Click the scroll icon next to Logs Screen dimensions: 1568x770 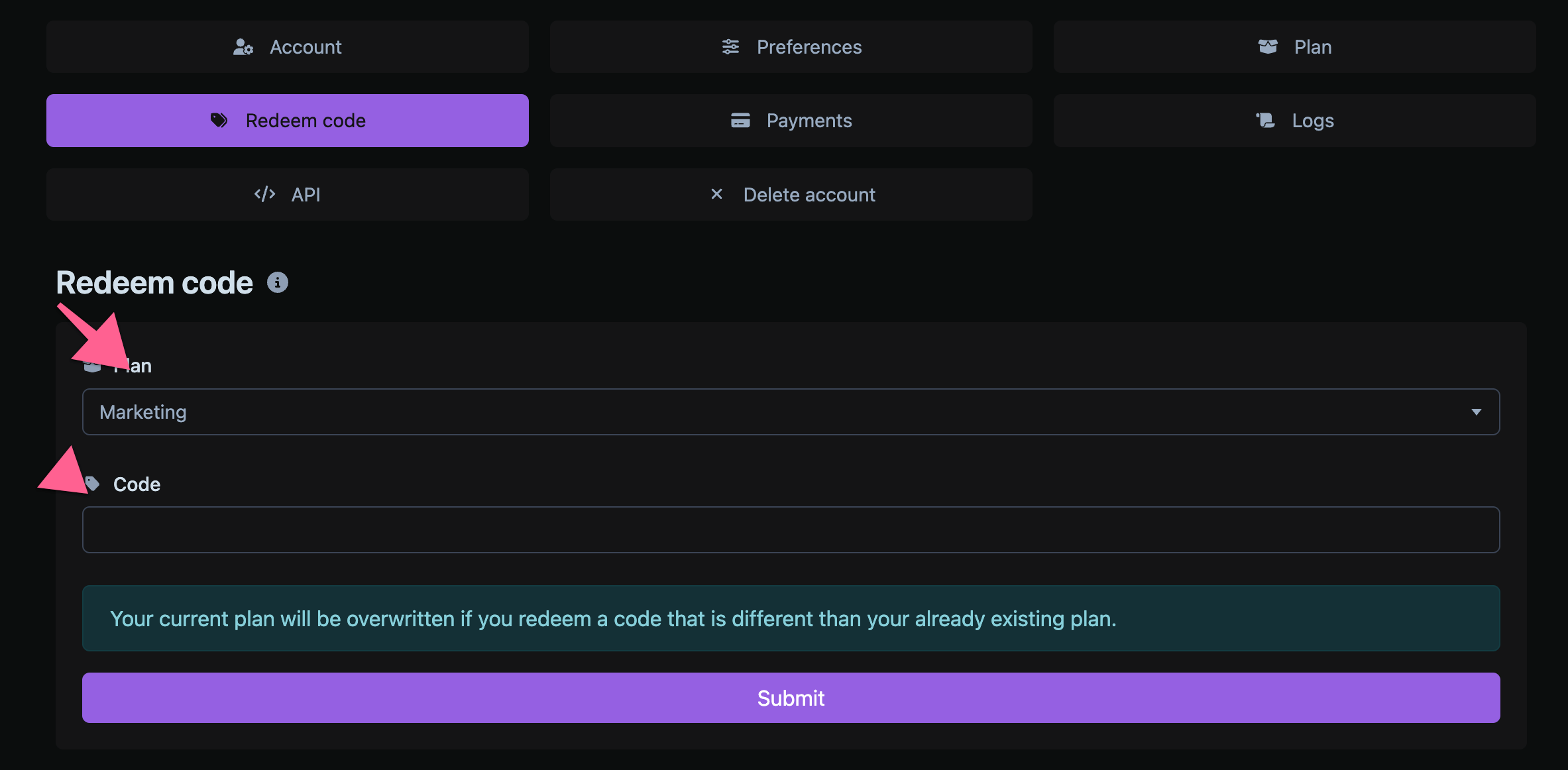tap(1266, 121)
